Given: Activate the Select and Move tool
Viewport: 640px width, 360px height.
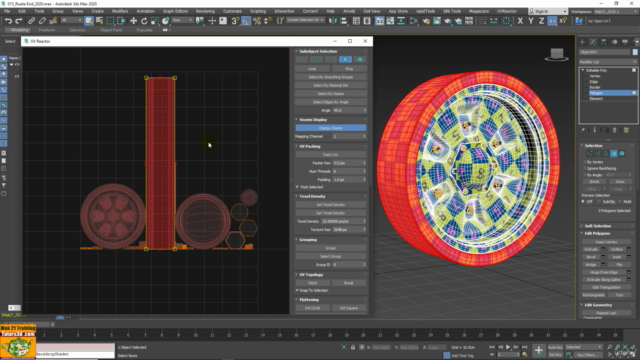Looking at the screenshot, I should click(133, 21).
